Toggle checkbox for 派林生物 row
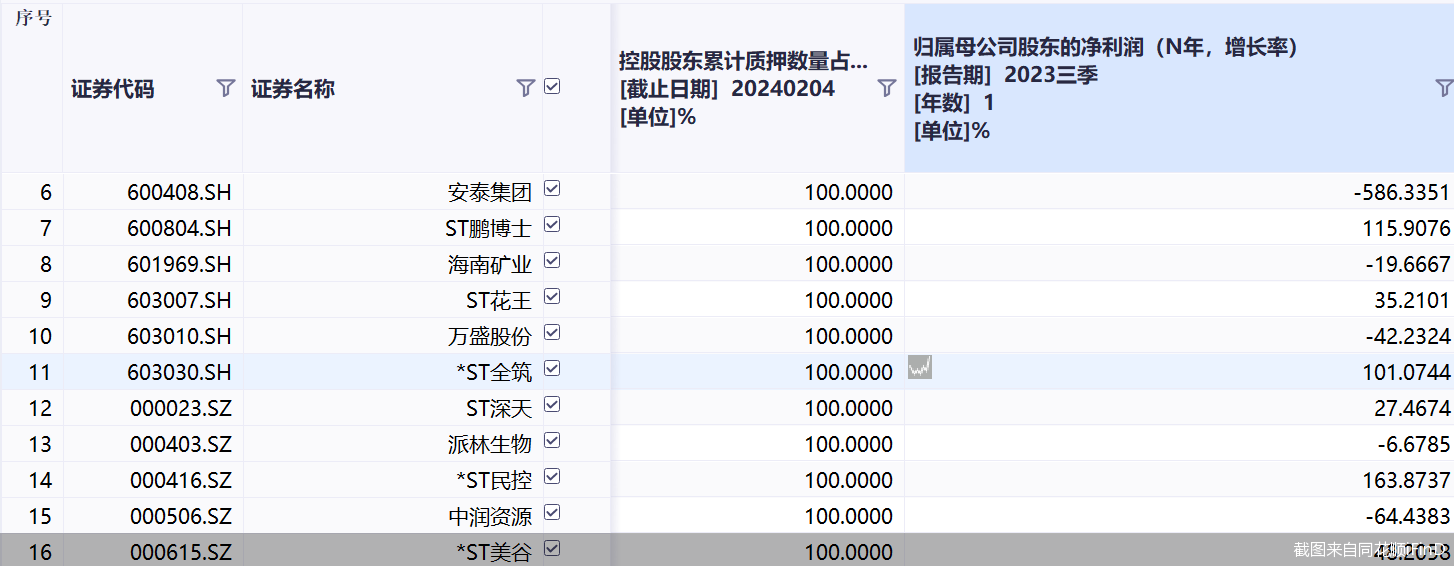This screenshot has width=1454, height=566. coord(552,441)
